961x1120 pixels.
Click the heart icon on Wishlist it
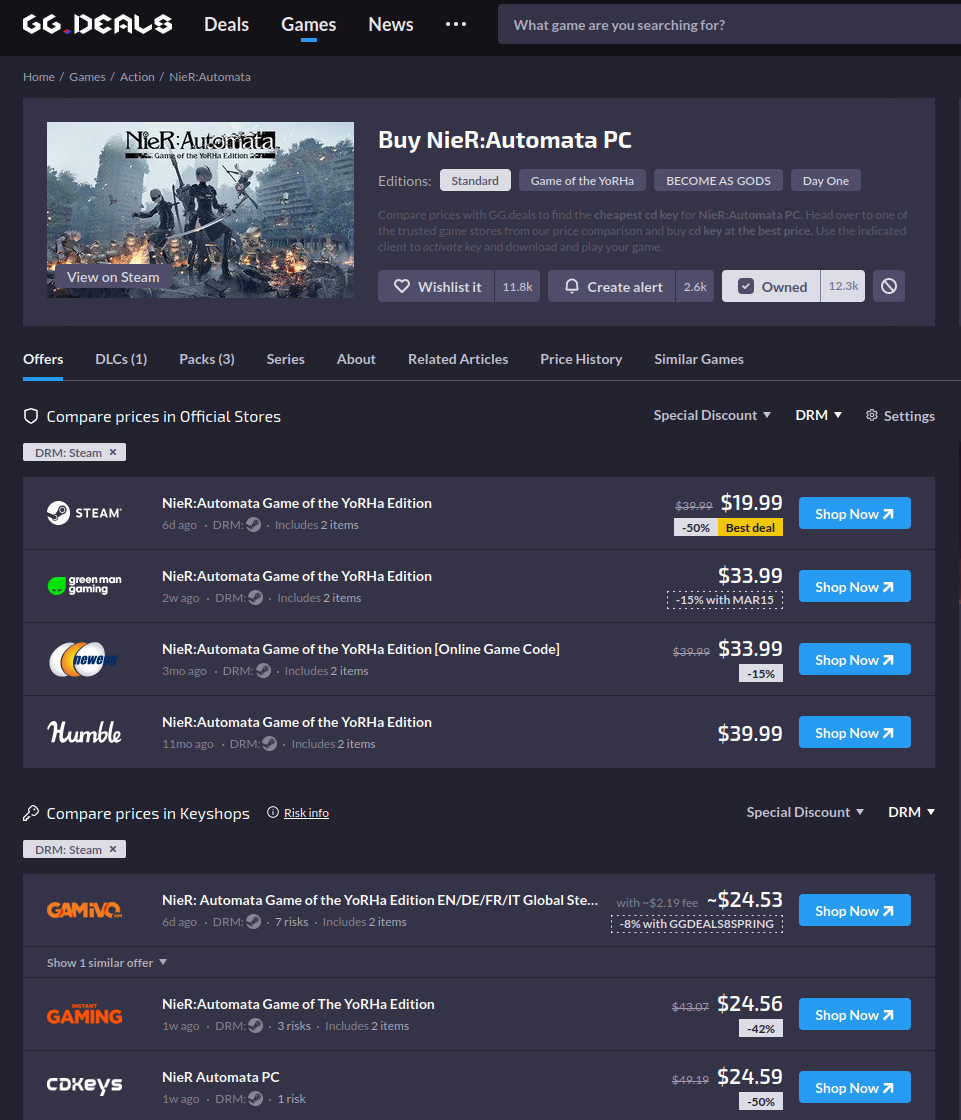(x=402, y=286)
